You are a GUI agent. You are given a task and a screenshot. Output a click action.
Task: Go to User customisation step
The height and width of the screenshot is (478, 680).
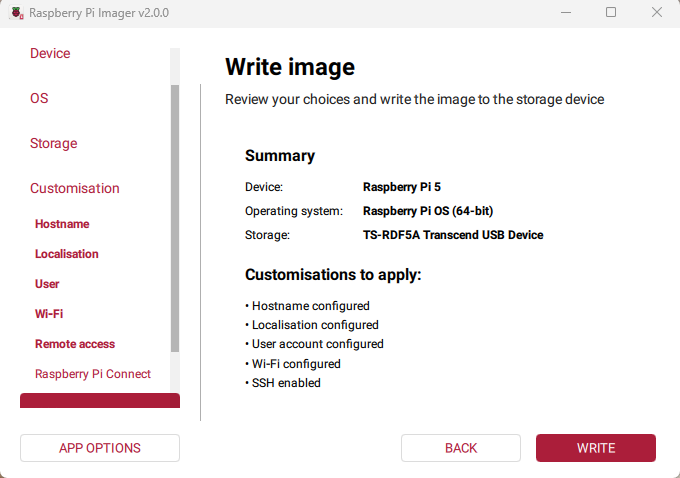(47, 284)
